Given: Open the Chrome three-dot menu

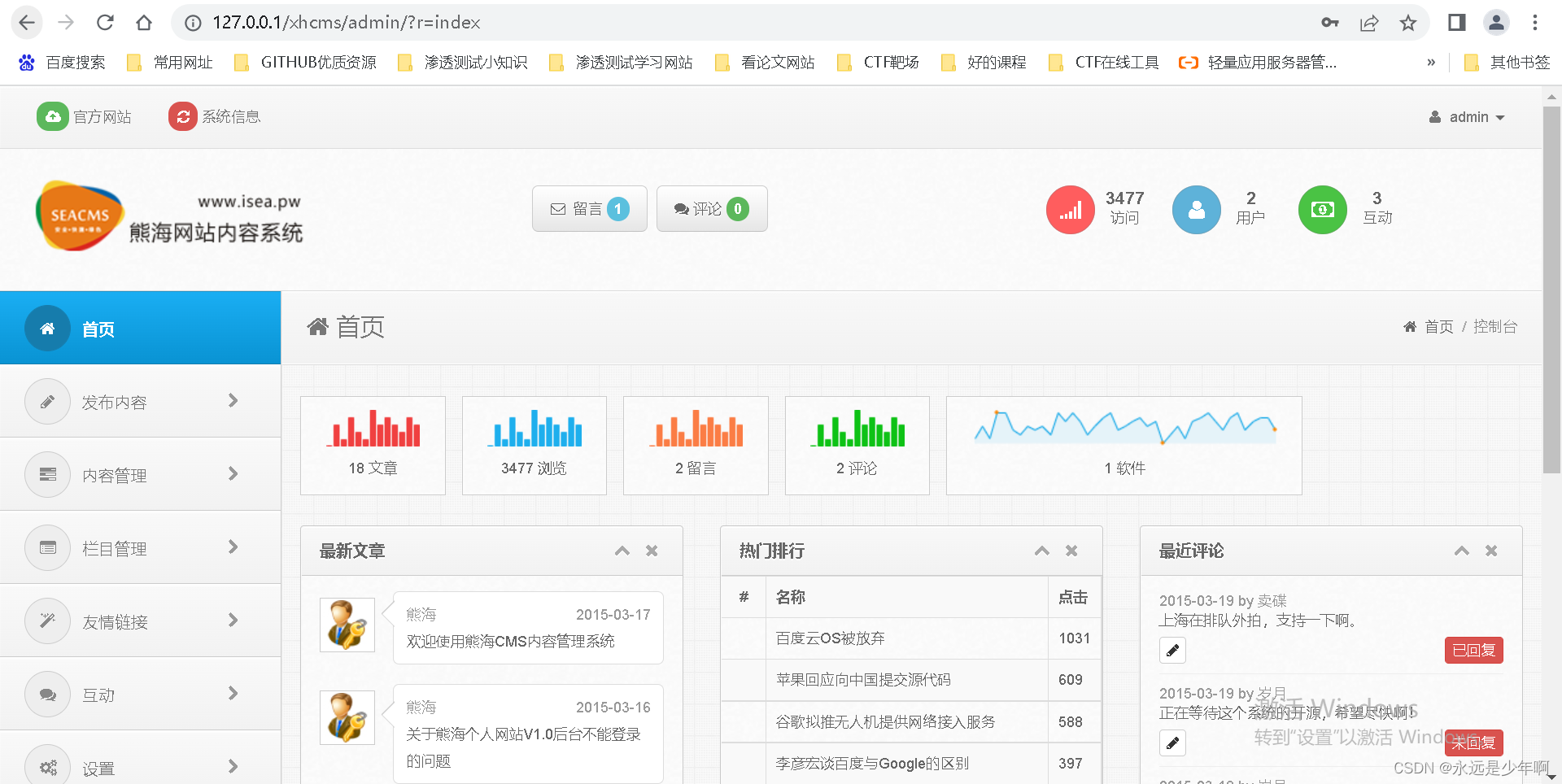Looking at the screenshot, I should coord(1535,23).
